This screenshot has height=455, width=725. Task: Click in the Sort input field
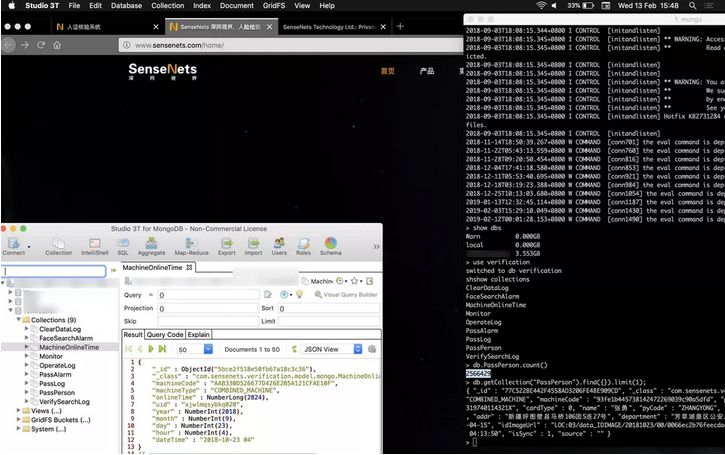coord(329,308)
